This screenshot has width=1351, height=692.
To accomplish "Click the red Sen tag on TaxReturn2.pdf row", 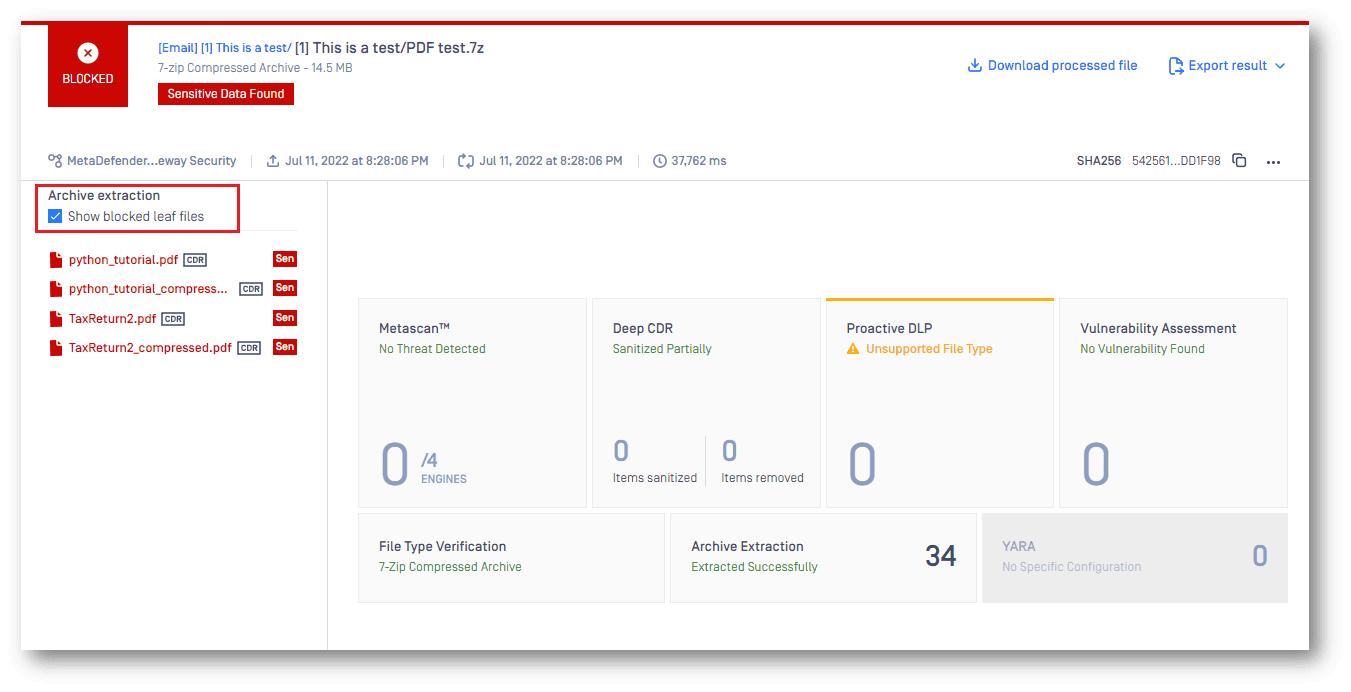I will (285, 318).
